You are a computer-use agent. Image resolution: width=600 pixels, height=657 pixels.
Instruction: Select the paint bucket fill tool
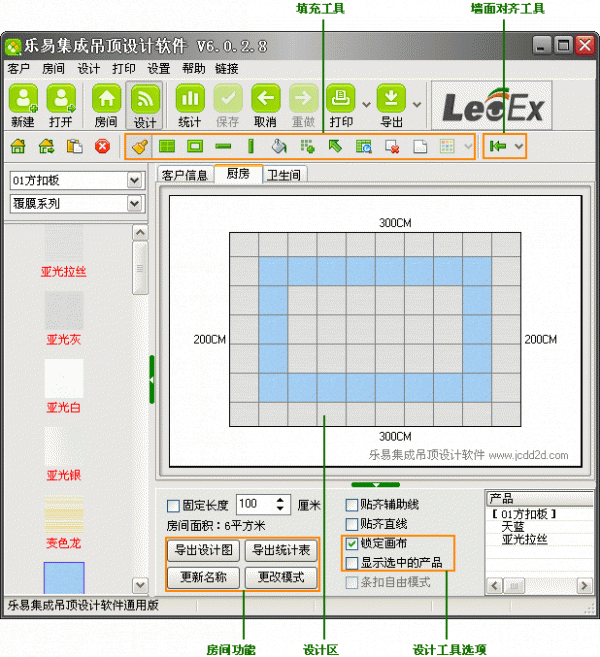point(280,146)
